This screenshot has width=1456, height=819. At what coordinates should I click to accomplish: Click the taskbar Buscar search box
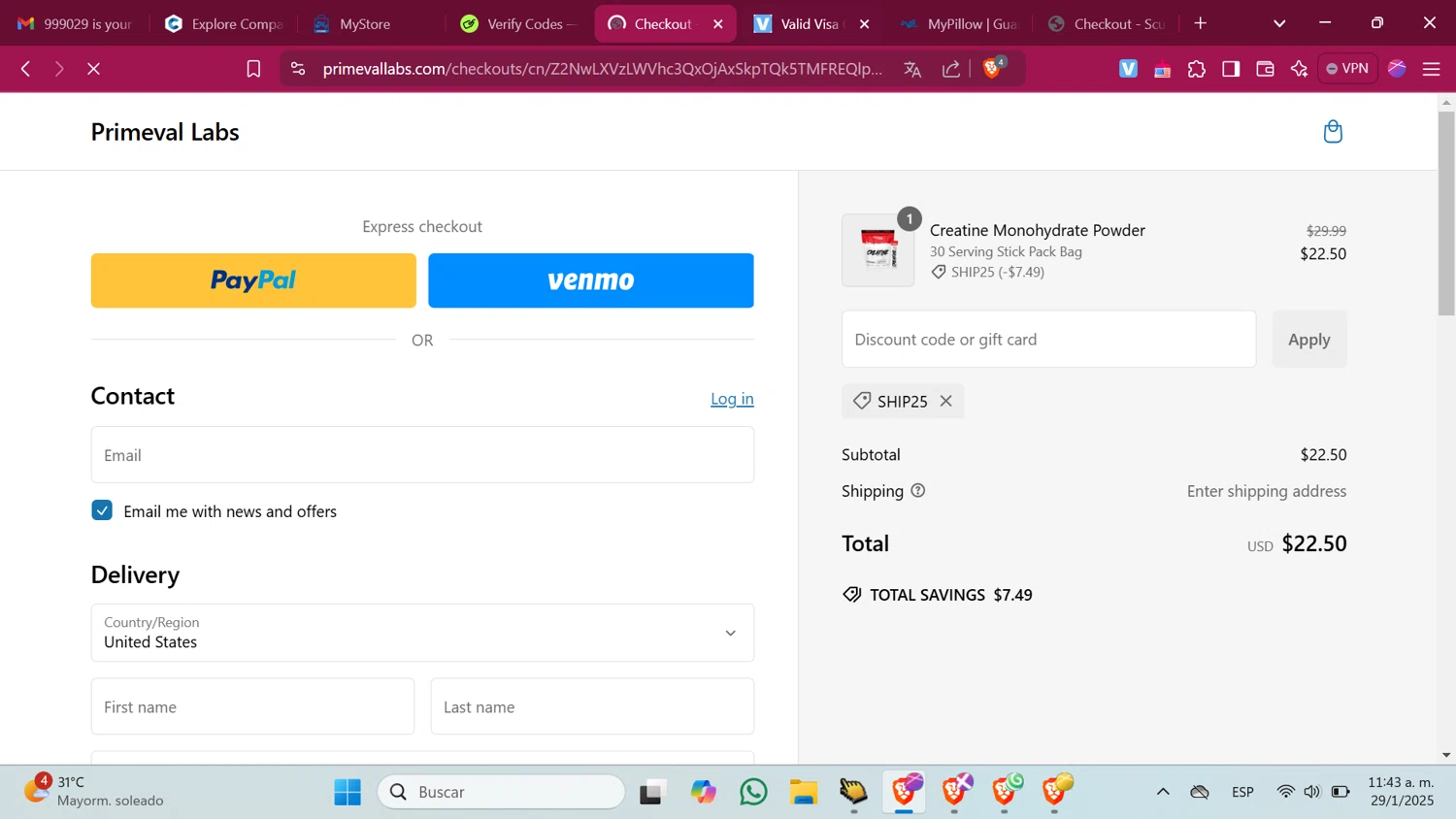point(502,792)
